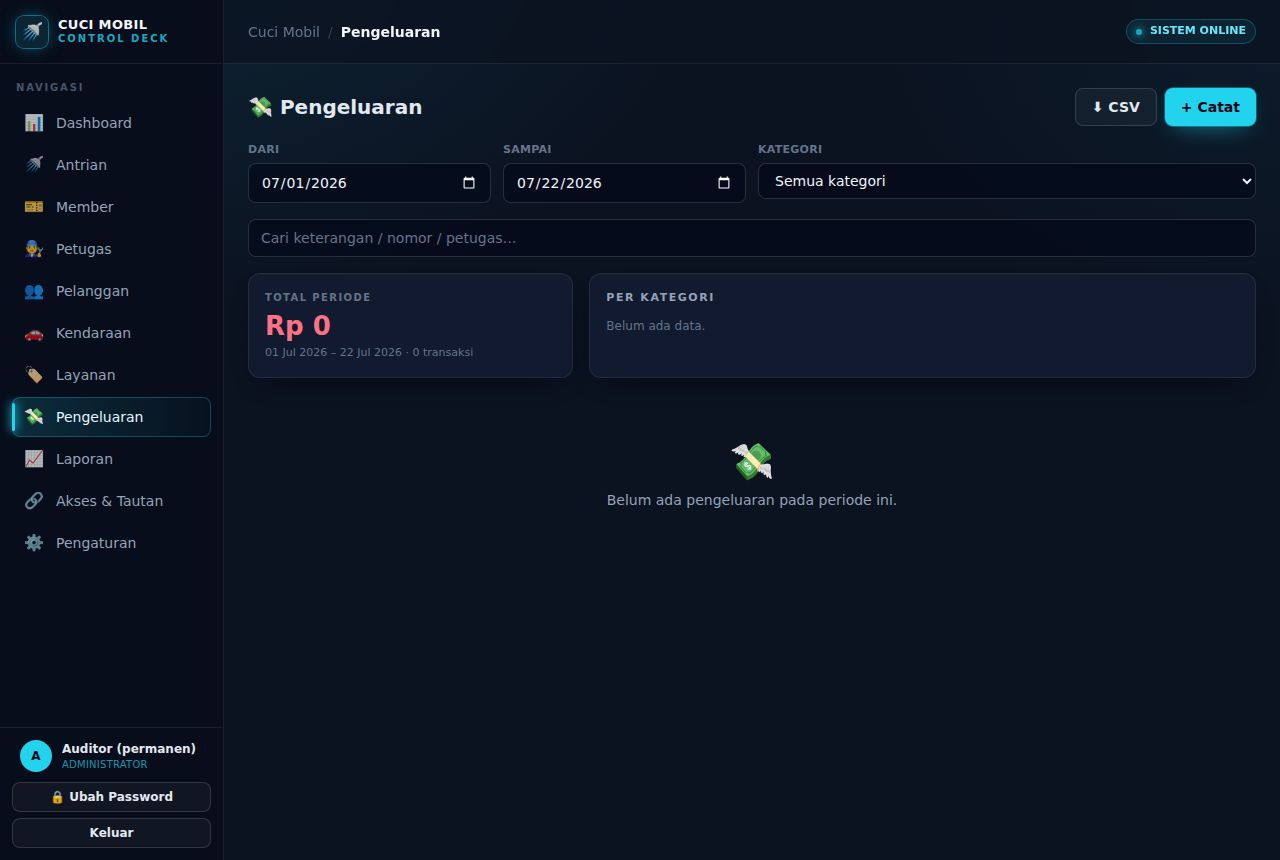Open the DARI date picker calendar icon
Screen dimensions: 1280x860
[x=469, y=183]
